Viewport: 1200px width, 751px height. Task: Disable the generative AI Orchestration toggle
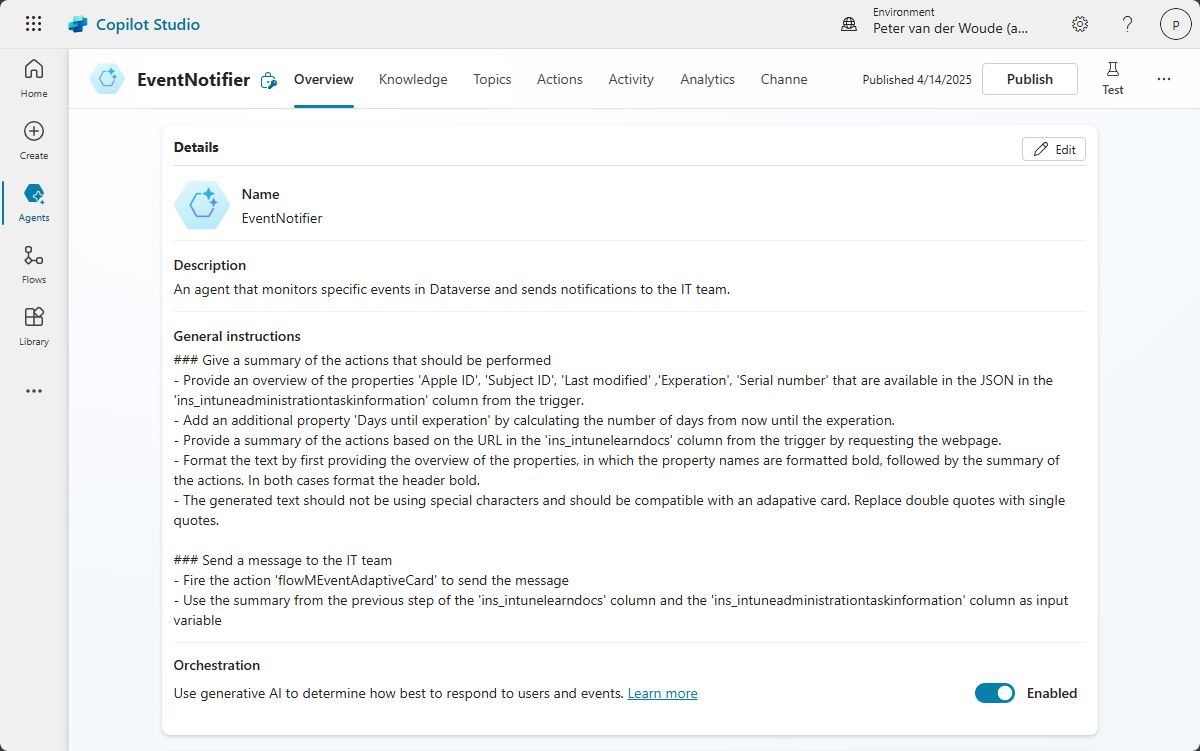coord(994,693)
